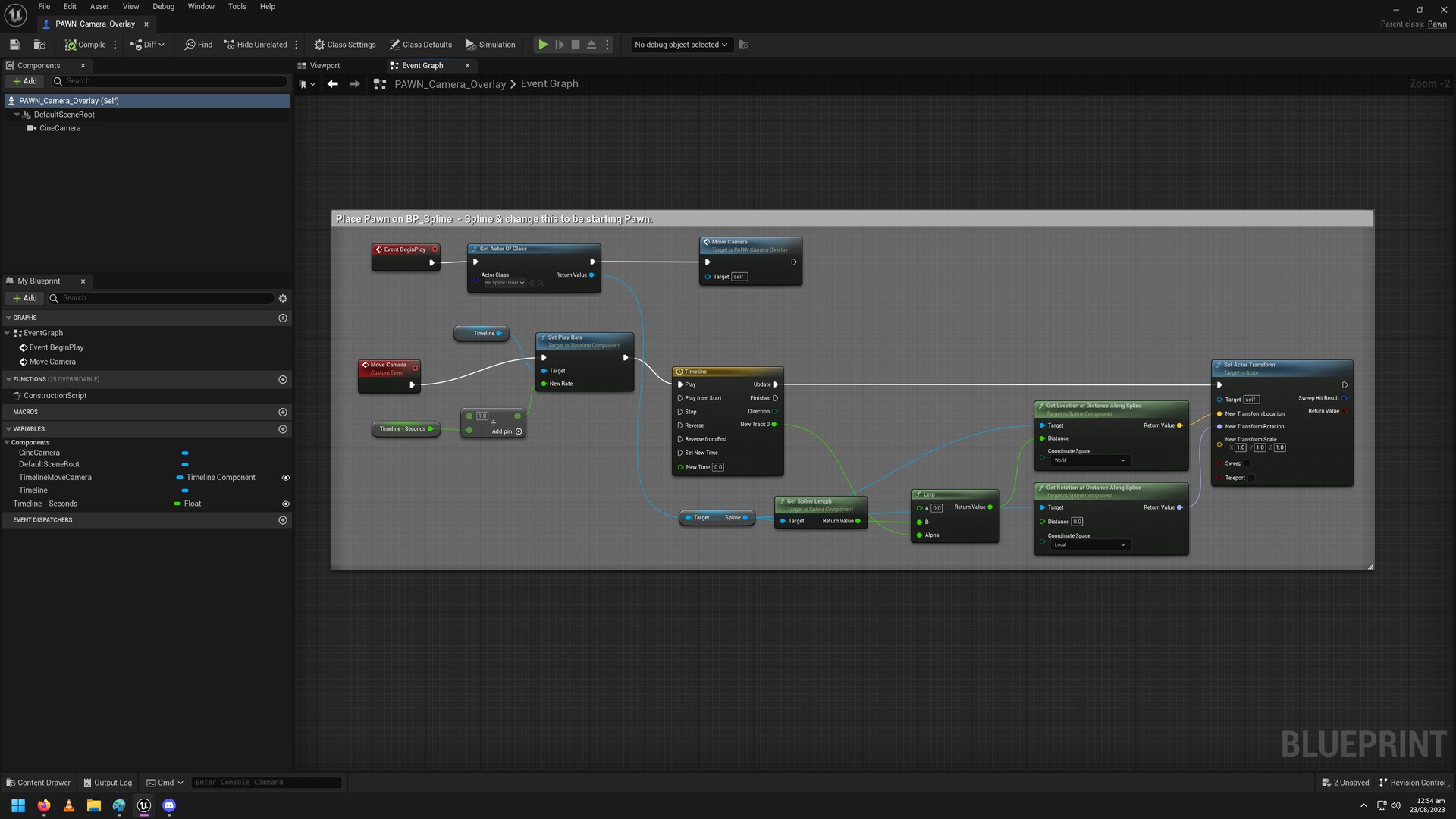Viewport: 1456px width, 819px height.
Task: Enable the Sweep checkbox on Set Actor Transform
Action: (1248, 463)
